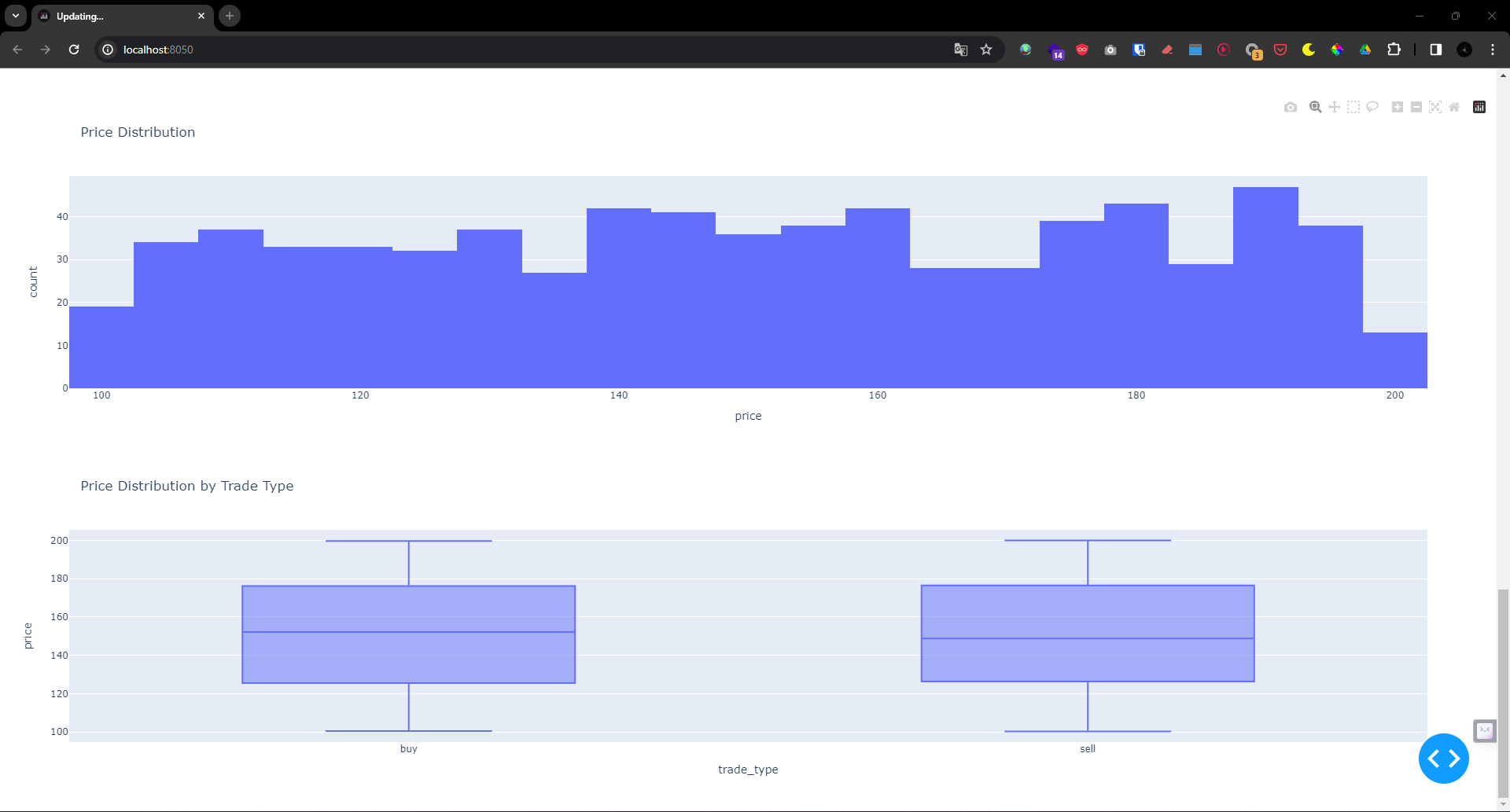Zoom in using the plus modebar button
The height and width of the screenshot is (812, 1510).
1398,107
